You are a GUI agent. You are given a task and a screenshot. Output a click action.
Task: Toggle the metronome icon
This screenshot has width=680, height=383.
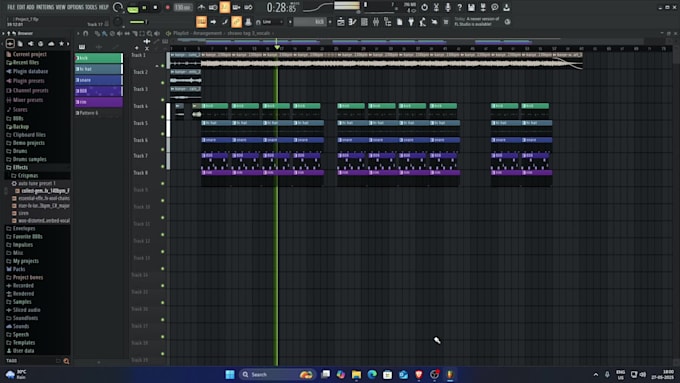click(x=201, y=7)
